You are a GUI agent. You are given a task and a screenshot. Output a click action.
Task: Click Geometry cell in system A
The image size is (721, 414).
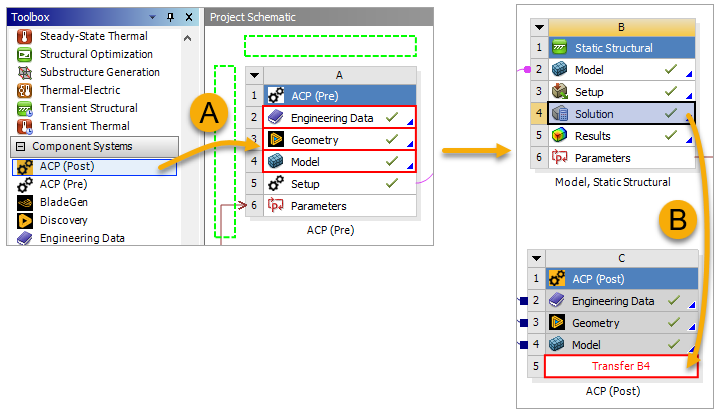coord(339,139)
